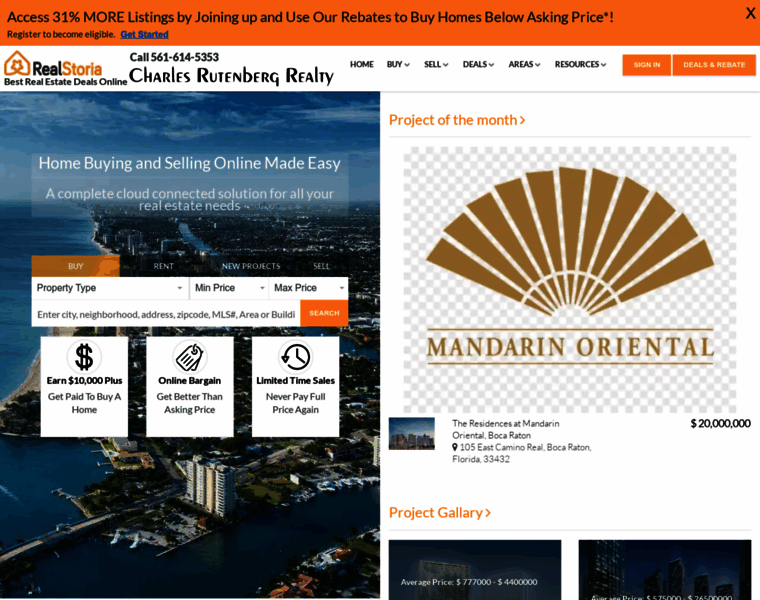Go to HOME in navigation

pyautogui.click(x=362, y=64)
